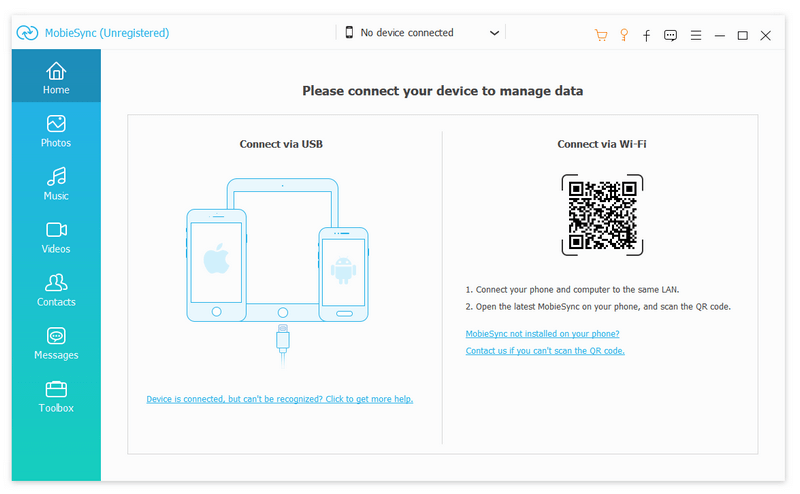Click the Wi-Fi QR code

603,215
